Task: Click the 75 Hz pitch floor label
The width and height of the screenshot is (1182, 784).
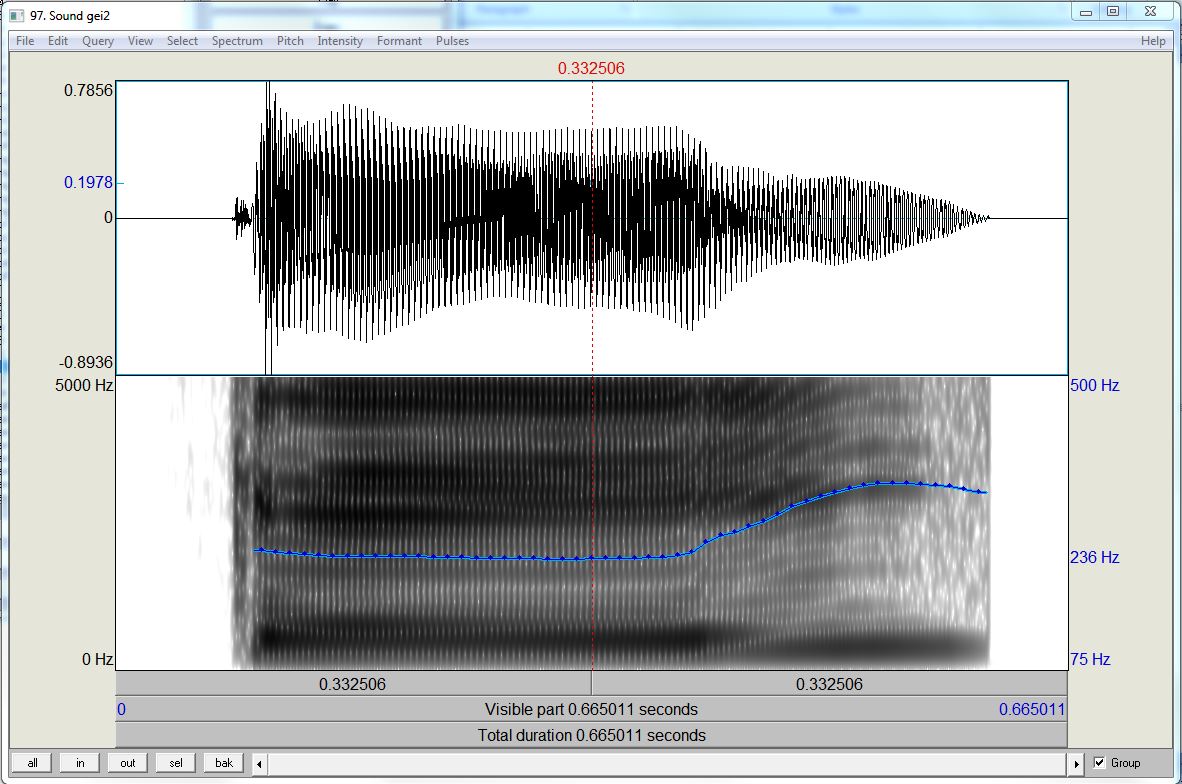Action: click(x=1090, y=659)
